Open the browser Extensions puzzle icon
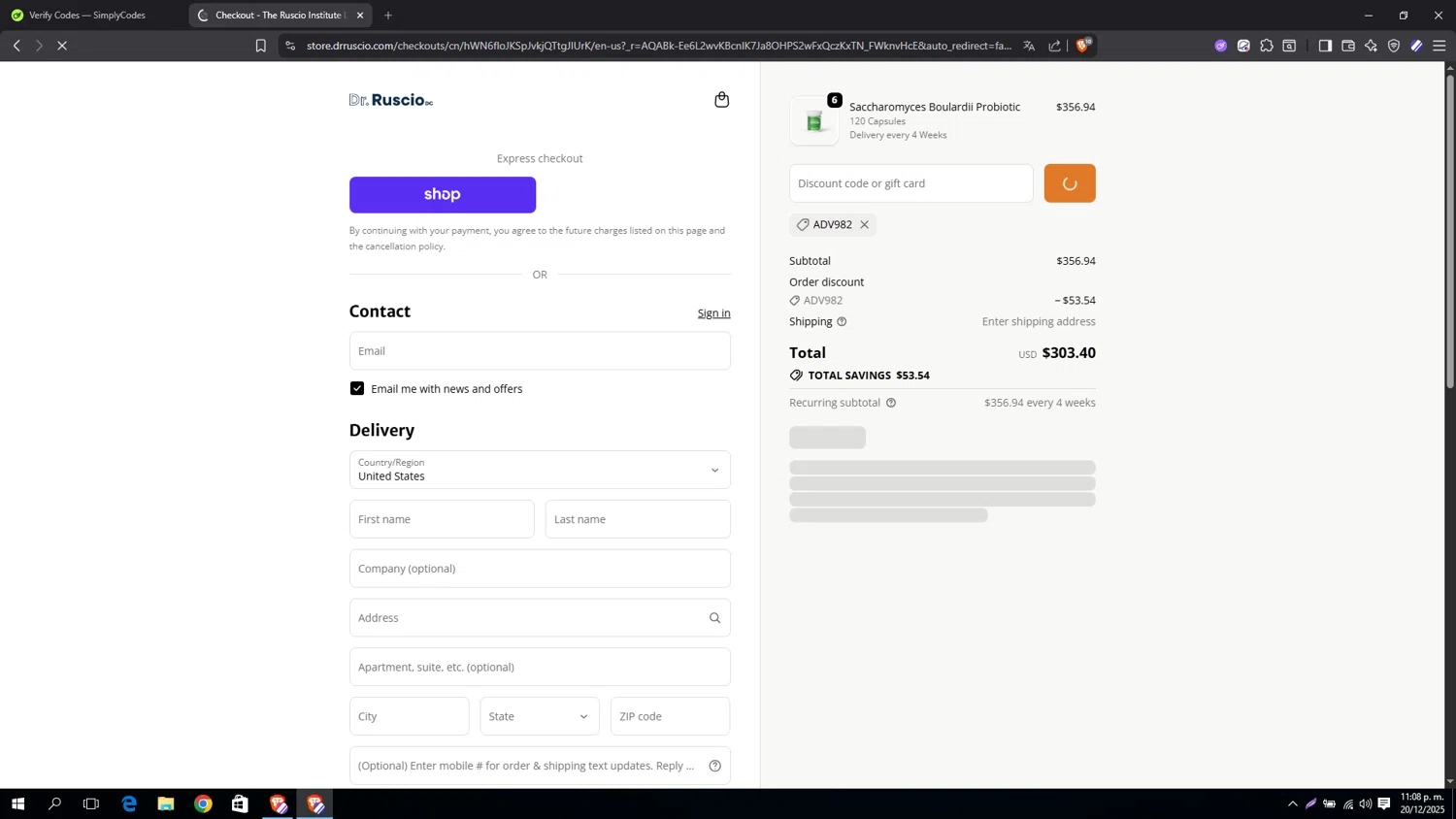 pyautogui.click(x=1267, y=46)
